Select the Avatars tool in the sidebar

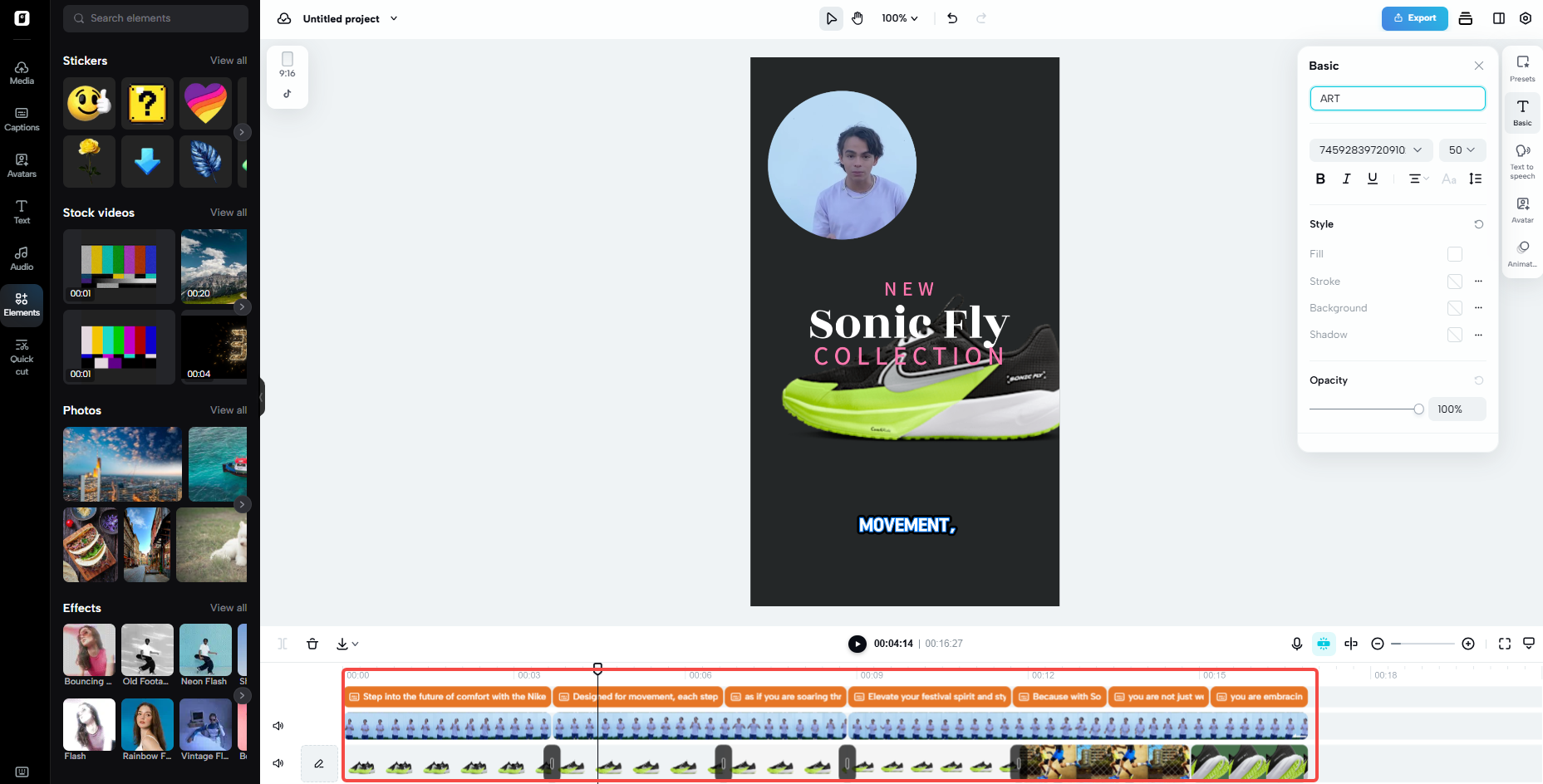pyautogui.click(x=22, y=165)
